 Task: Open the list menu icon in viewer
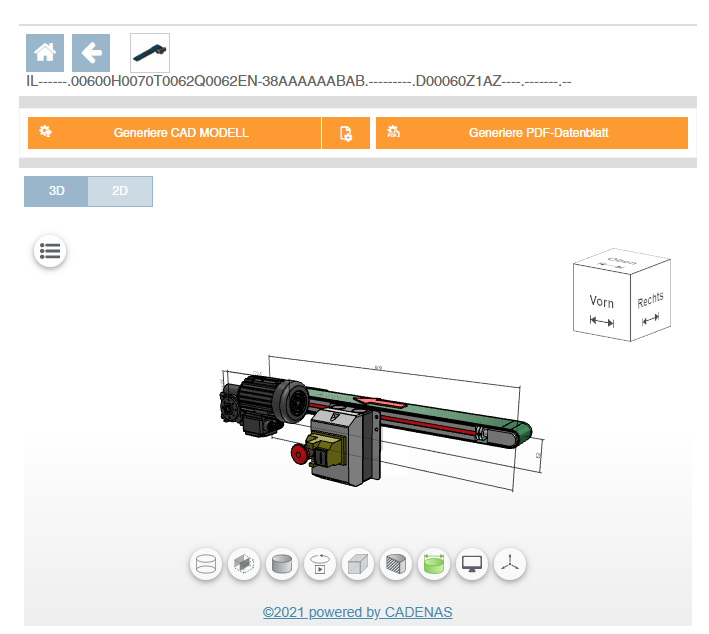50,251
